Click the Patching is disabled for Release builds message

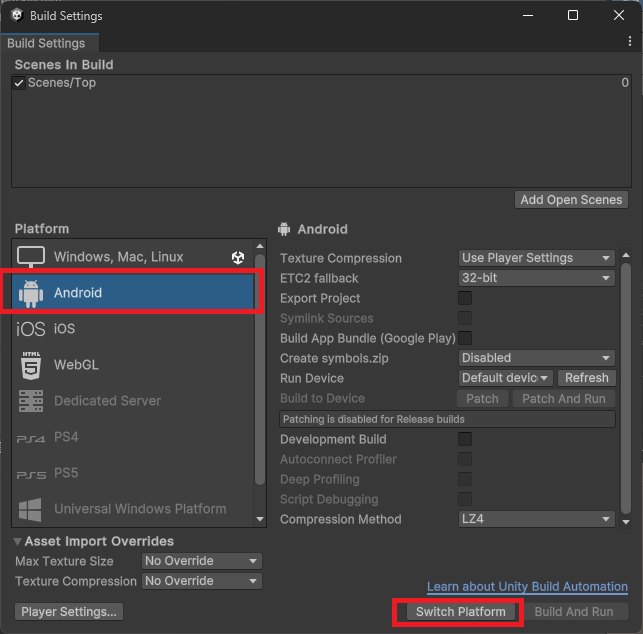447,419
